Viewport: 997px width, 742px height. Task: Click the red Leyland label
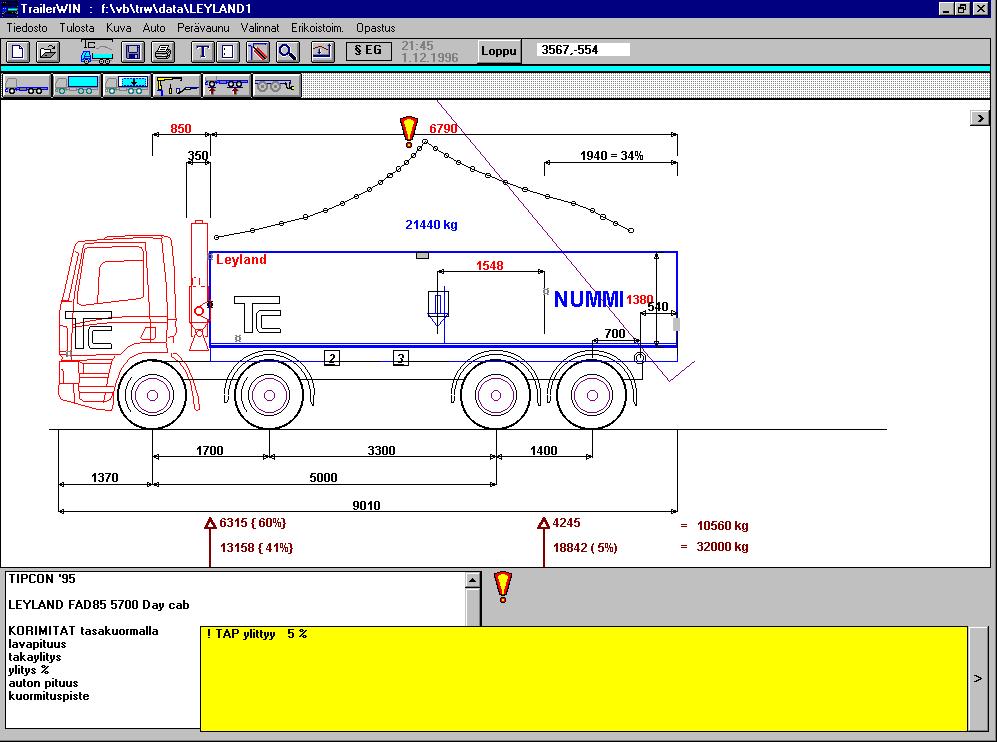tap(241, 259)
